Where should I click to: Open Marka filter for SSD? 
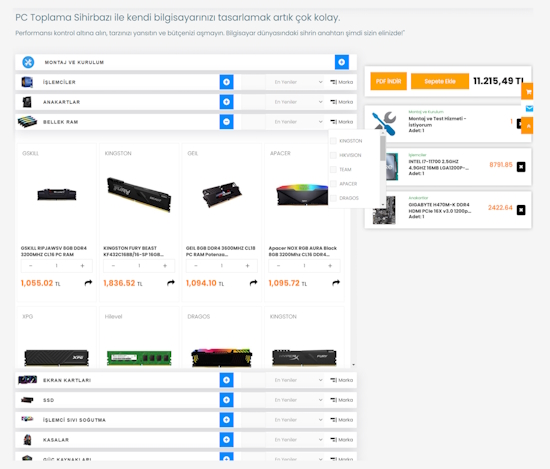[342, 400]
